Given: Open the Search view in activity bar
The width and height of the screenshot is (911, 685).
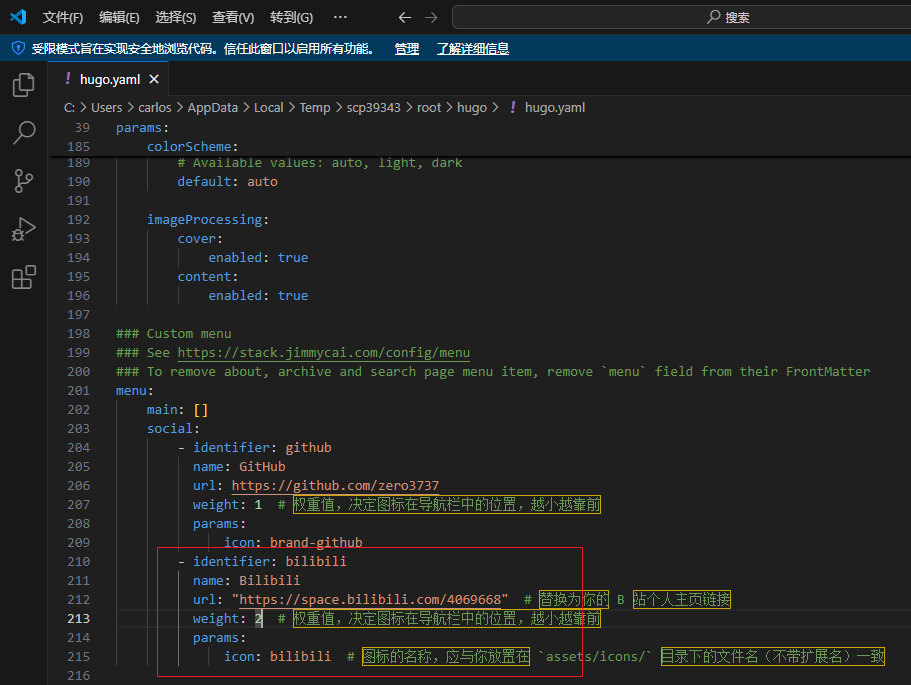Looking at the screenshot, I should pos(23,132).
